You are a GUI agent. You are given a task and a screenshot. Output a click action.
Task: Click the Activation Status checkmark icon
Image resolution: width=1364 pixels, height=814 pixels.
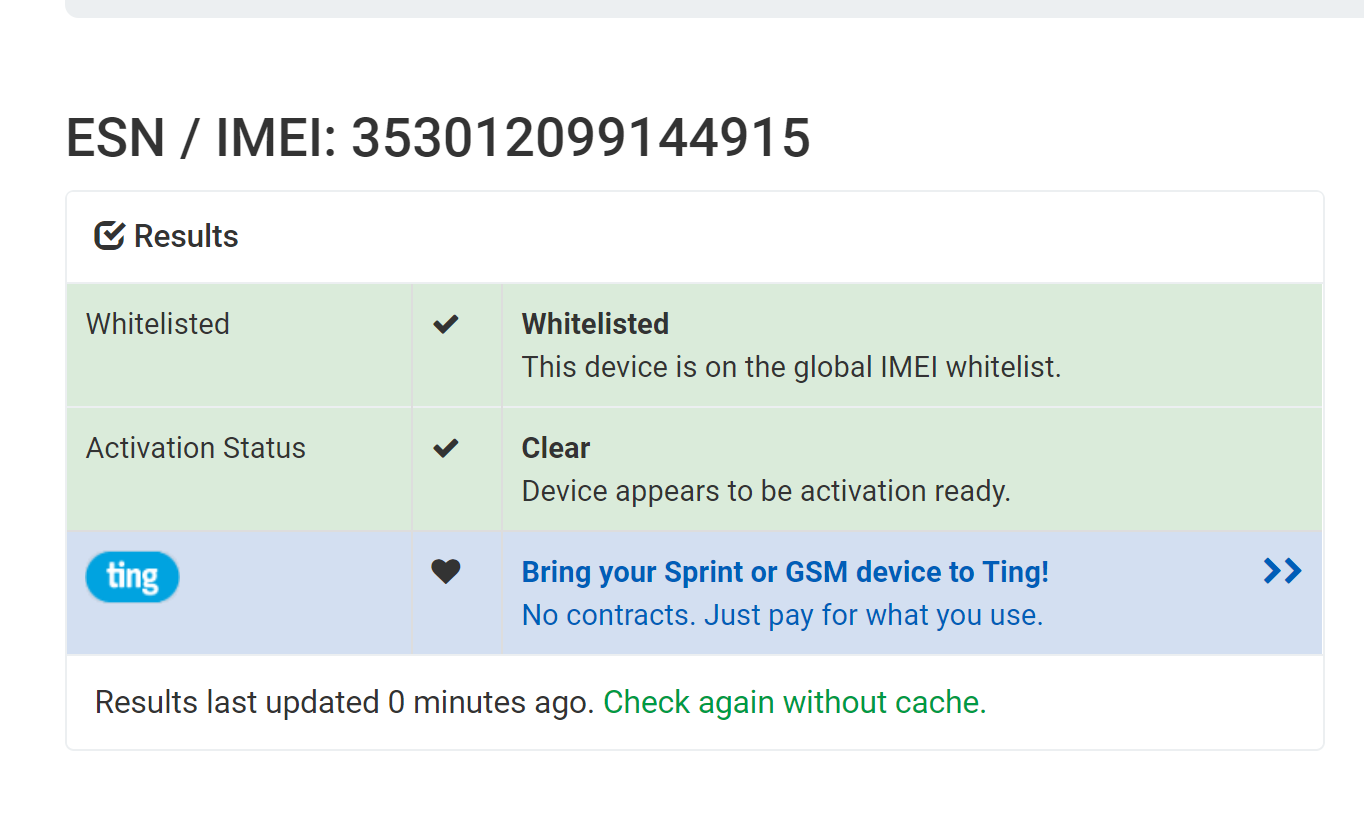(446, 448)
